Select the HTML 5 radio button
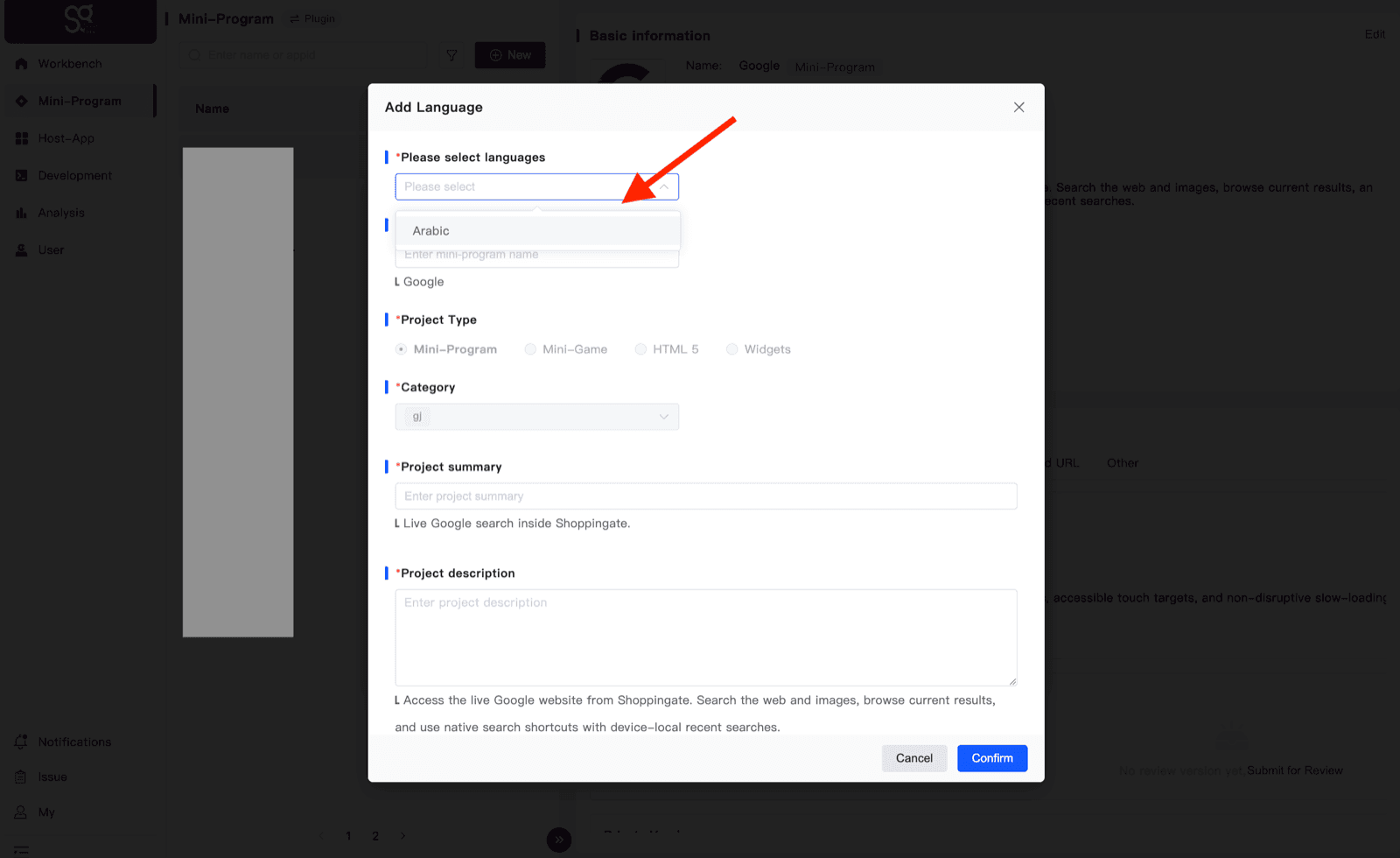This screenshot has height=858, width=1400. click(x=640, y=348)
